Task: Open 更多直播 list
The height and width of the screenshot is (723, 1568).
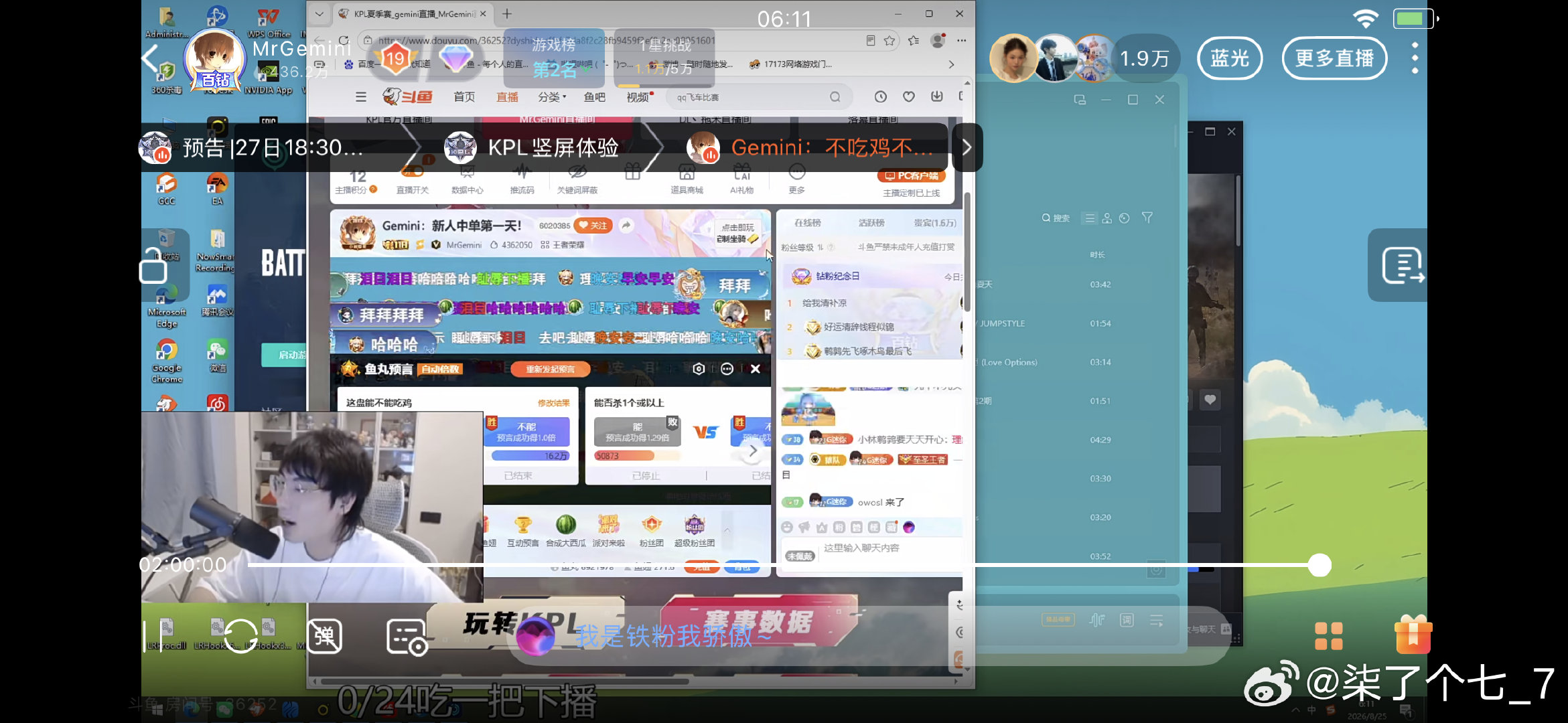Action: point(1334,59)
